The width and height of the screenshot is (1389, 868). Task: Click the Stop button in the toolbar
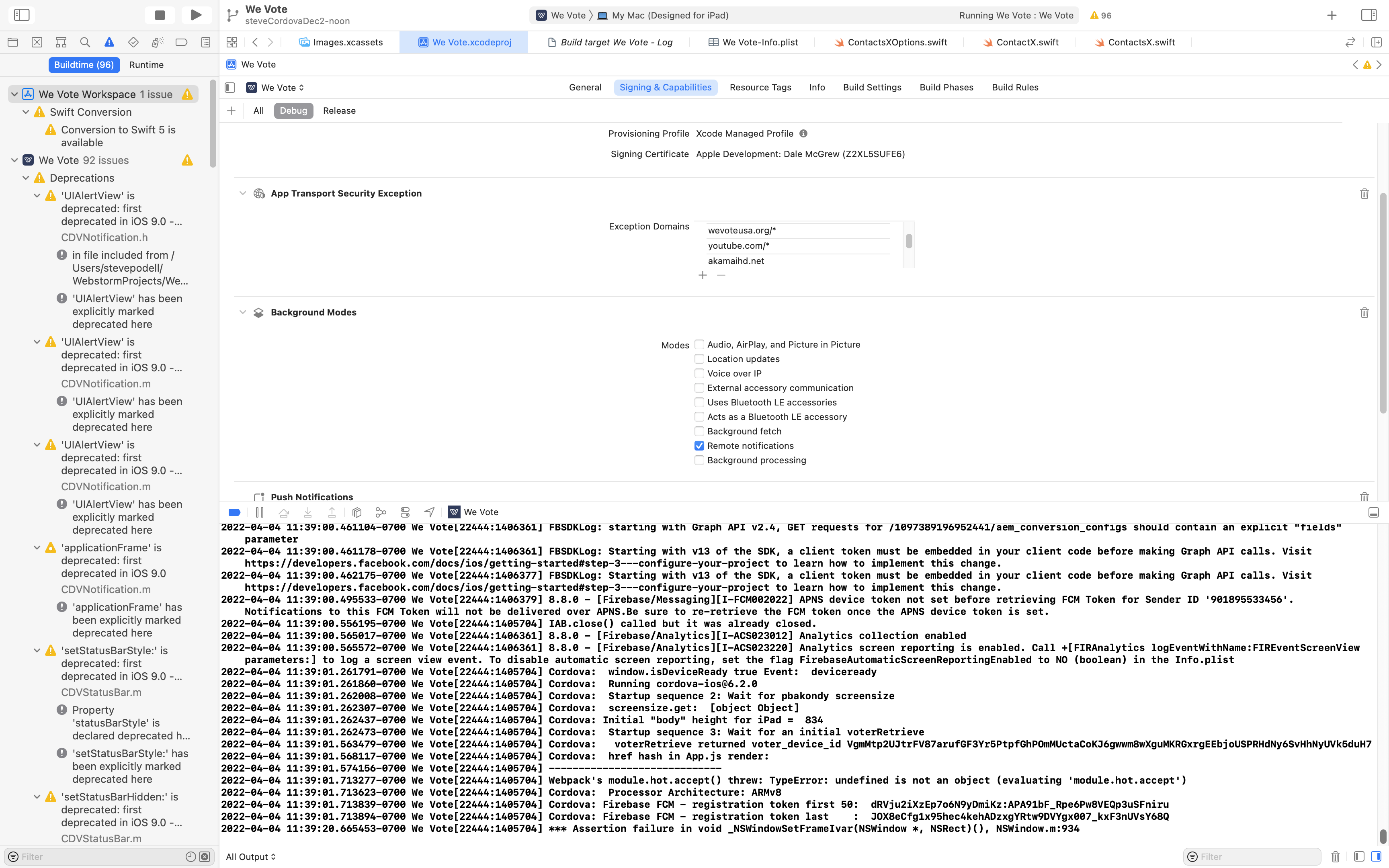click(x=160, y=16)
